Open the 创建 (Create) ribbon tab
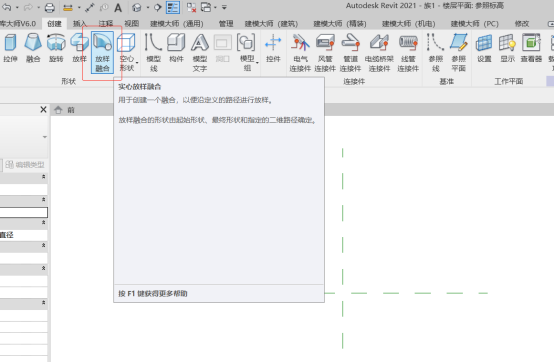554x362 pixels. (54, 24)
